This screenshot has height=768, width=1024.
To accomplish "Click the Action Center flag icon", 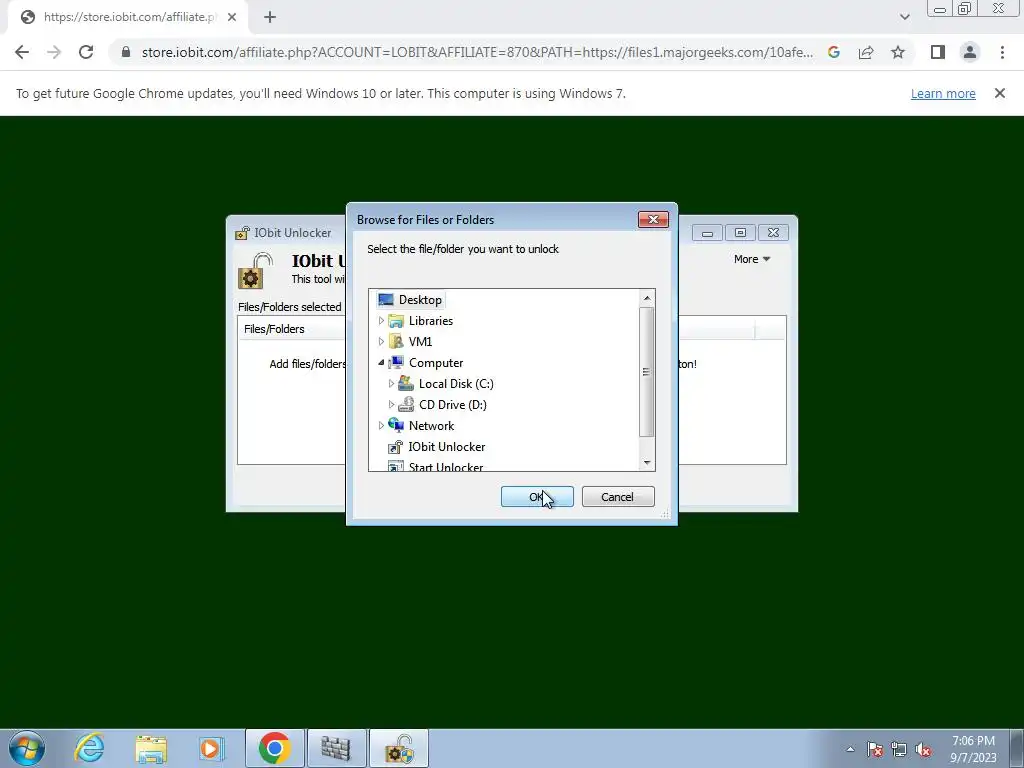I will tap(875, 749).
